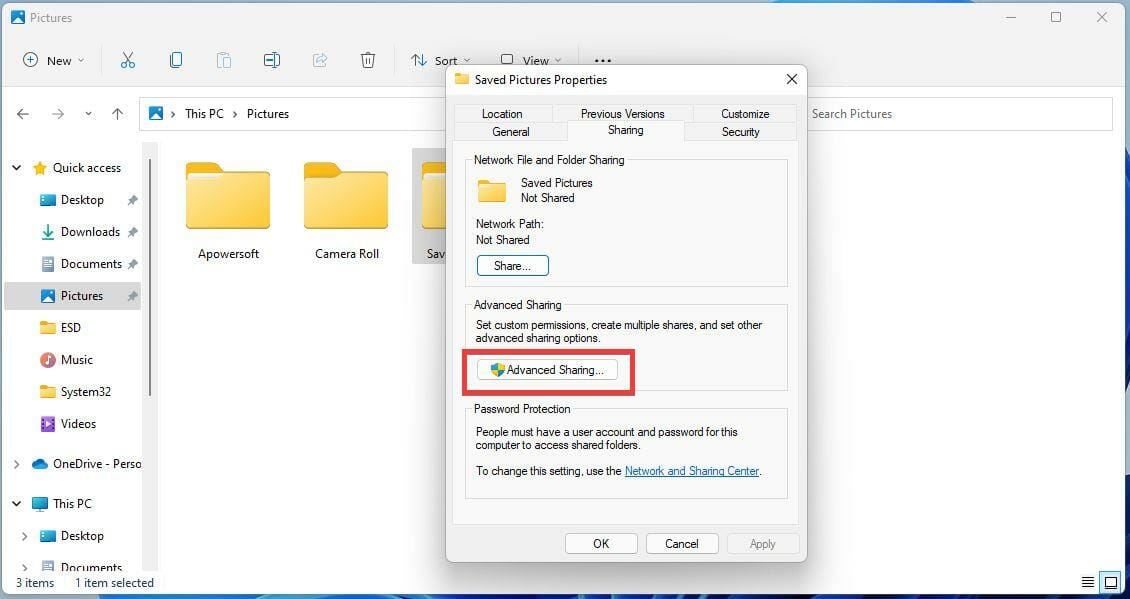This screenshot has width=1130, height=599.
Task: Click the Advanced Sharing... button
Action: pyautogui.click(x=547, y=370)
